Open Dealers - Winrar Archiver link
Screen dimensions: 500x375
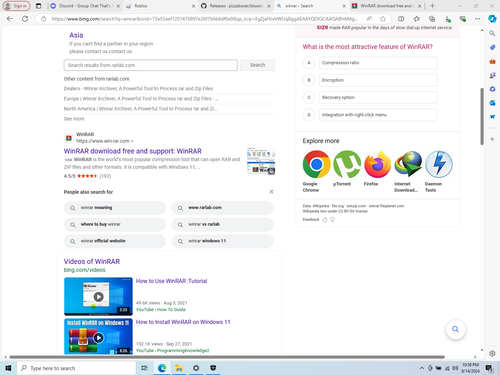138,89
